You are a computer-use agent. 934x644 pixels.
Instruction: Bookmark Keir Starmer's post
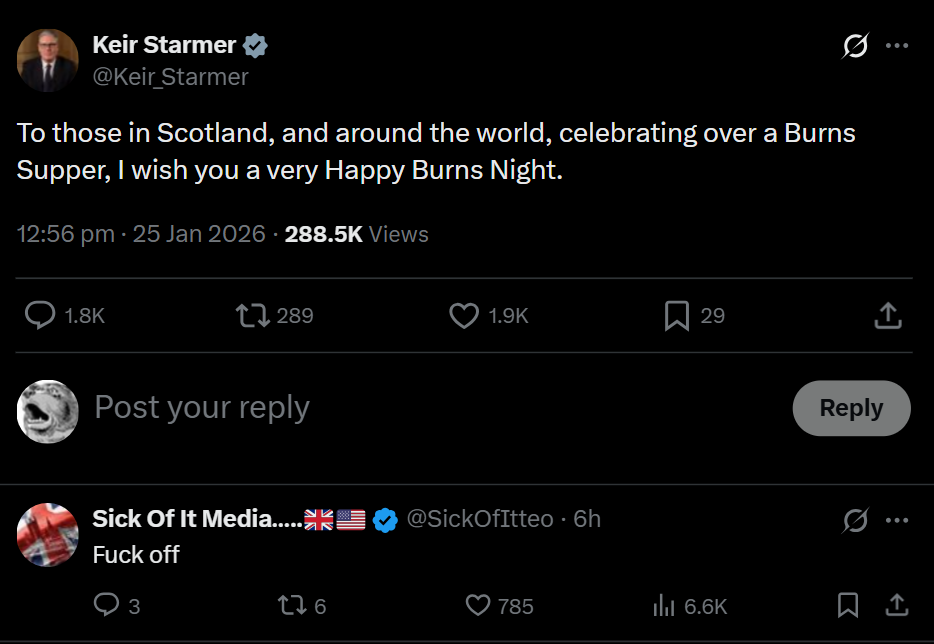677,316
